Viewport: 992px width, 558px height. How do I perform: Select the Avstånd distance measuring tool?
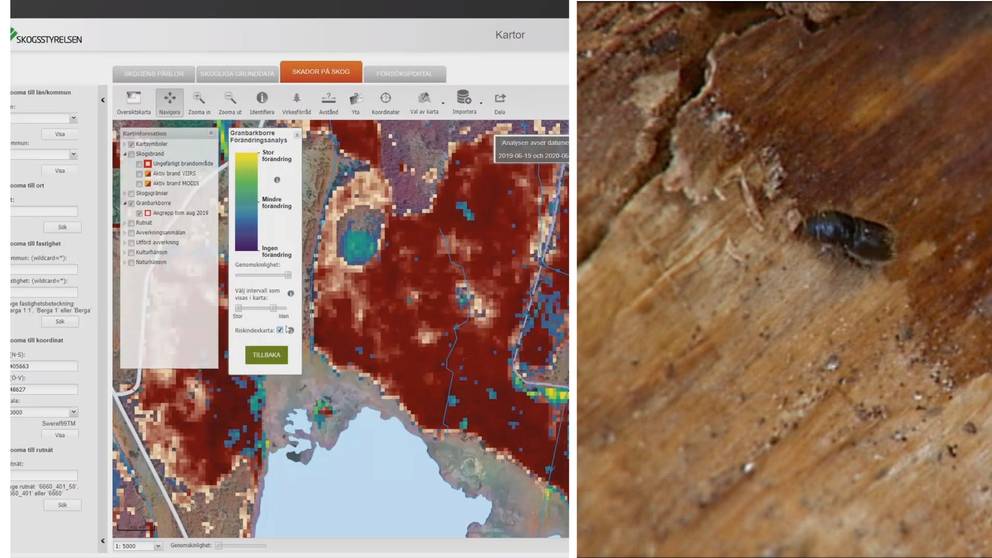(328, 100)
